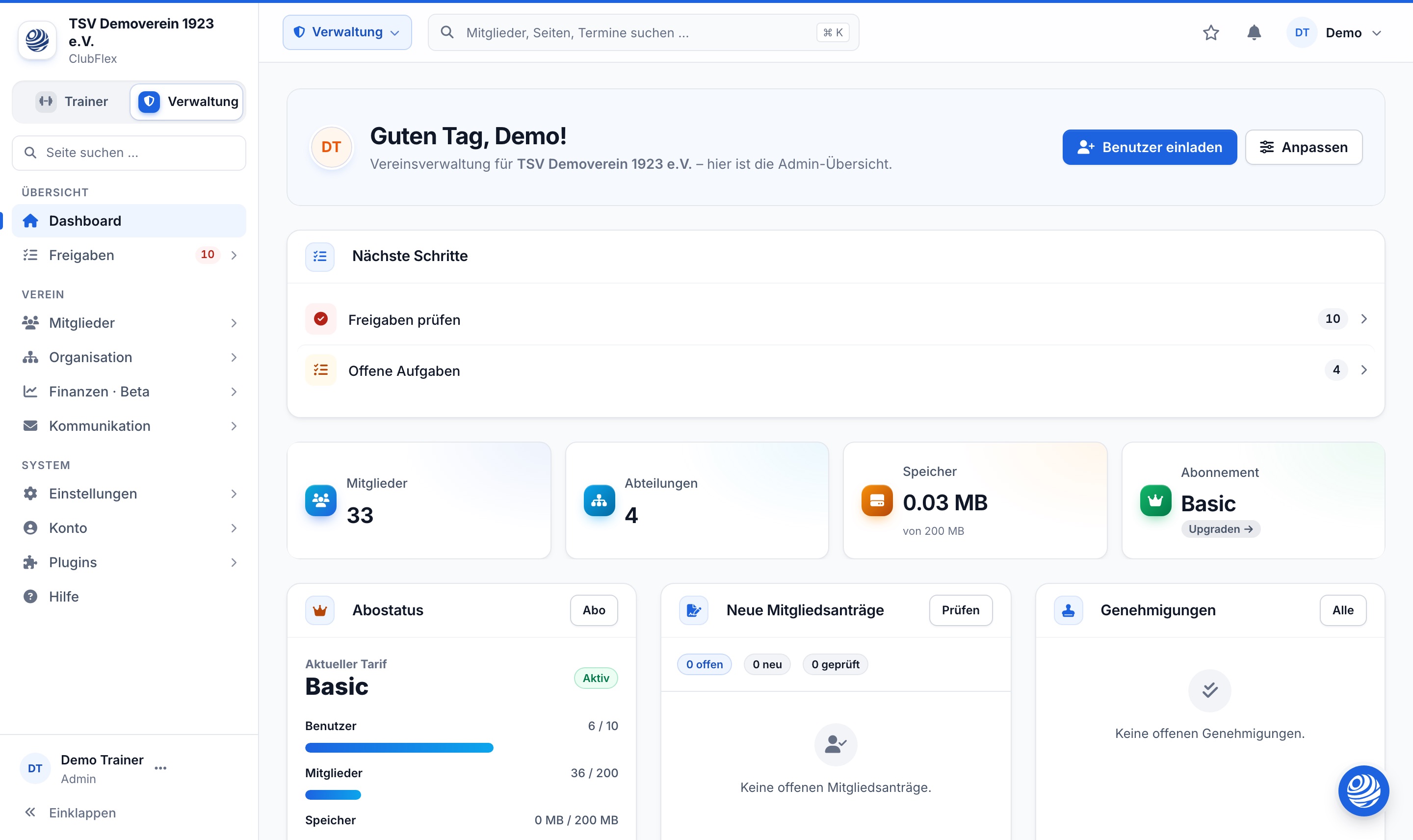Click the green Abonnement crown icon

[1155, 500]
